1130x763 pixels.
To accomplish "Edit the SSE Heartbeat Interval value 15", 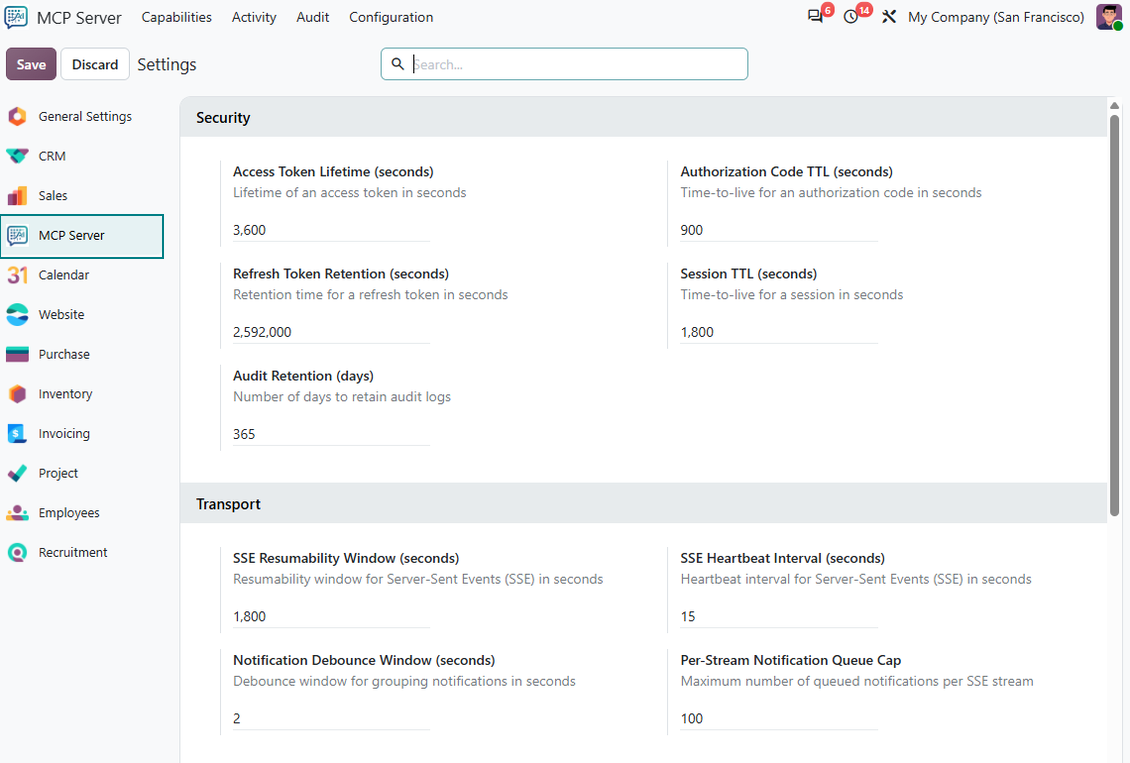I will 779,617.
